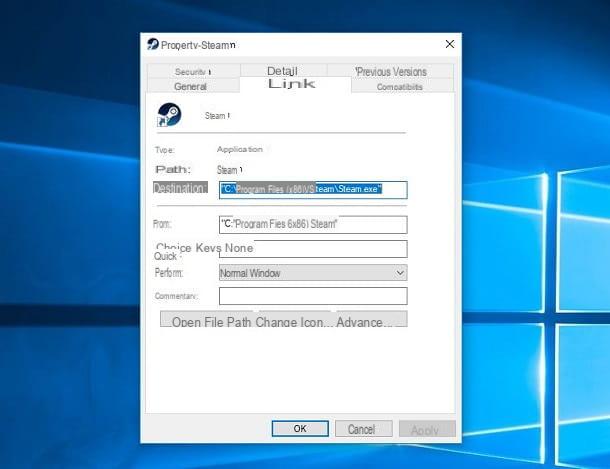Viewport: 610px width, 469px height.
Task: Click the Steam icon in title bar
Action: 153,44
